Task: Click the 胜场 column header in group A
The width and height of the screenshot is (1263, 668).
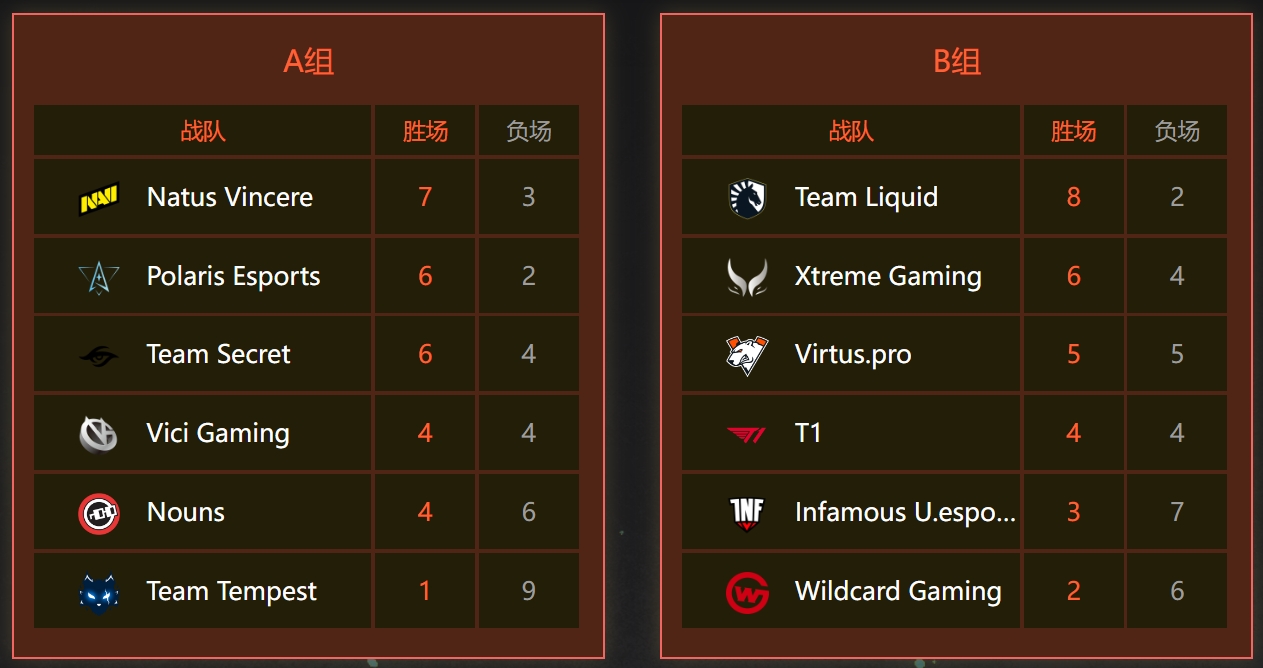Action: coord(425,131)
